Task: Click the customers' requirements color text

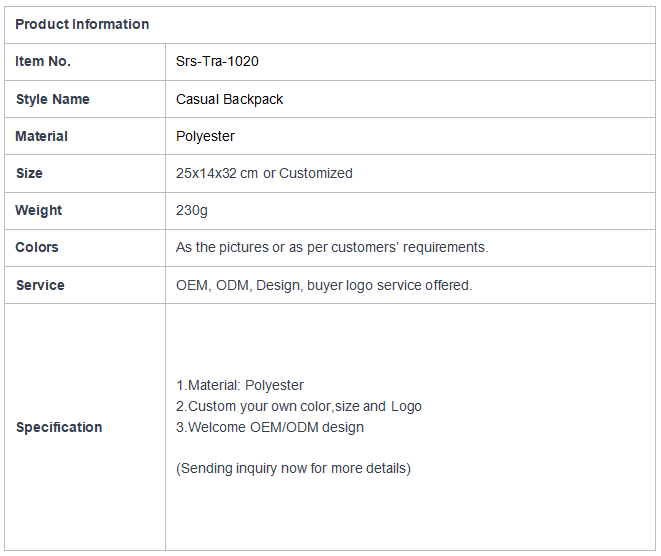Action: 332,247
